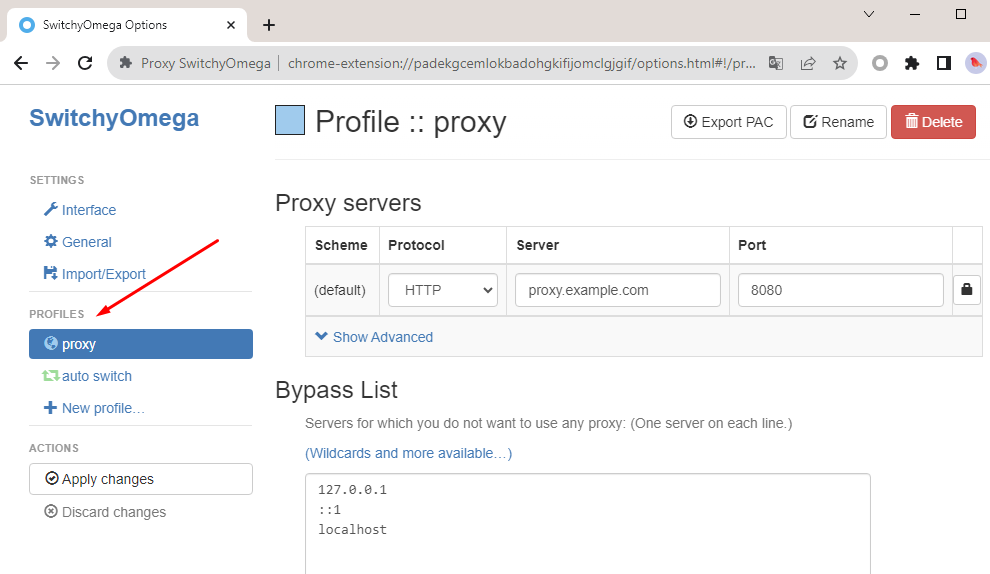Click the lock icon for proxy authentication
Viewport: 990px width, 574px height.
coord(966,290)
